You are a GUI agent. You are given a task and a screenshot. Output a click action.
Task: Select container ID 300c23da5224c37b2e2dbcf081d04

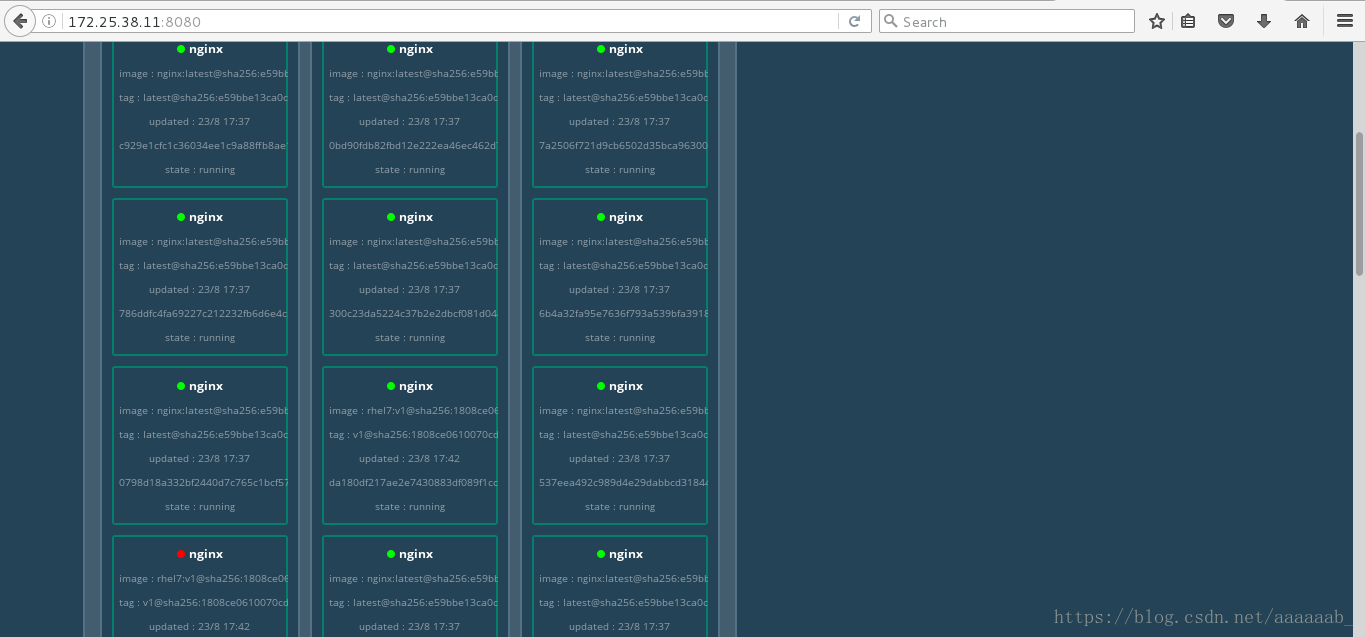click(x=413, y=314)
